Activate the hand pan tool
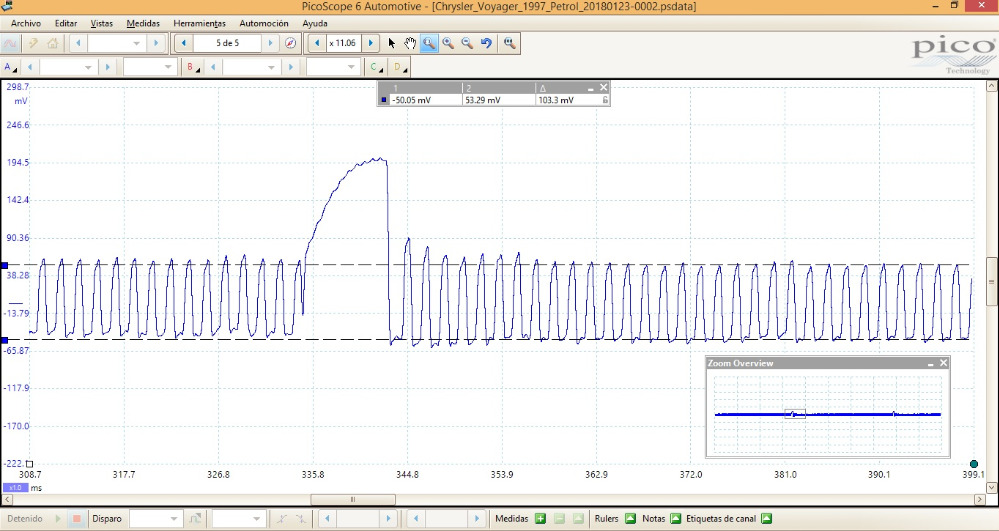999x531 pixels. click(x=410, y=43)
